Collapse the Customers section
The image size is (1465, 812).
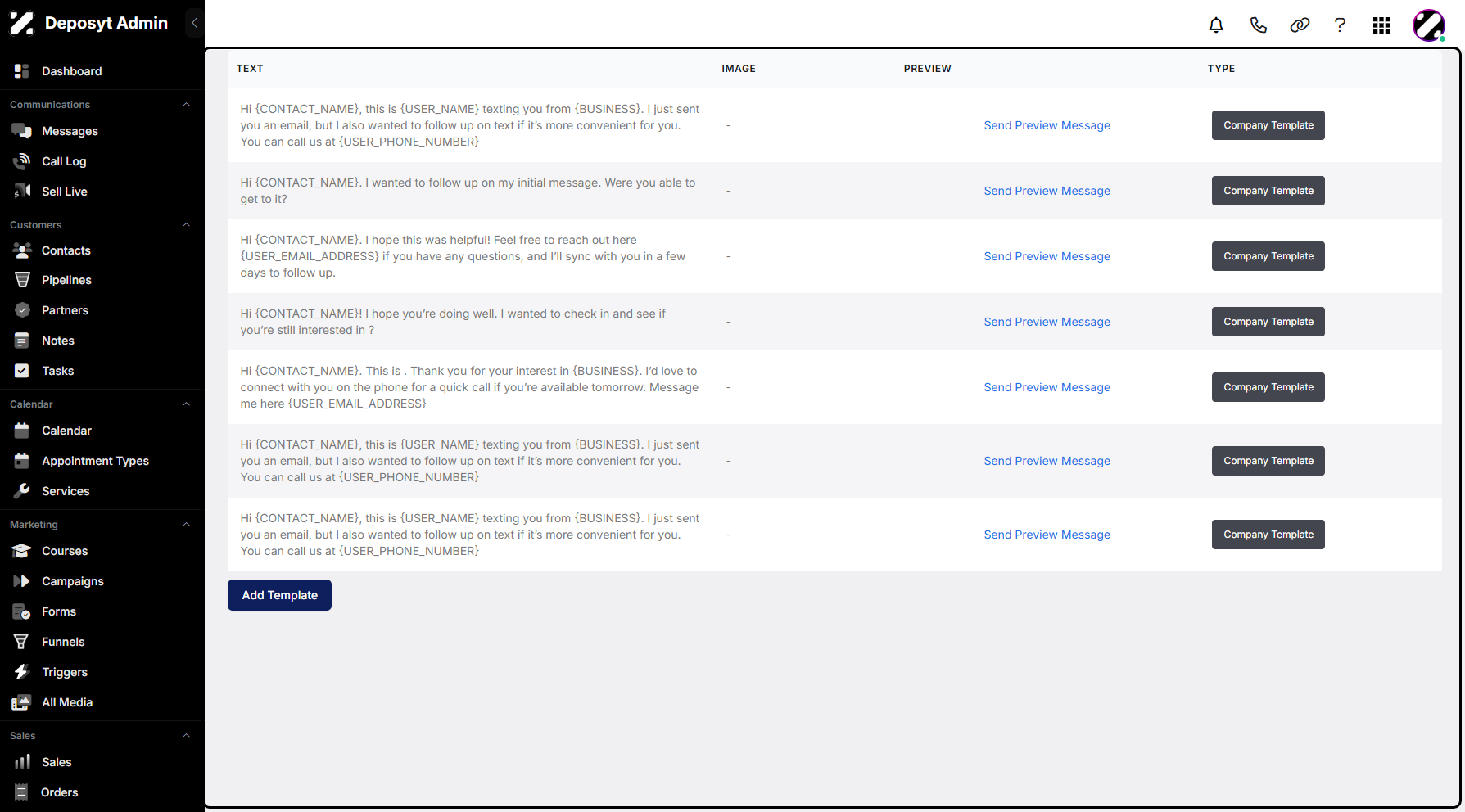[x=186, y=225]
